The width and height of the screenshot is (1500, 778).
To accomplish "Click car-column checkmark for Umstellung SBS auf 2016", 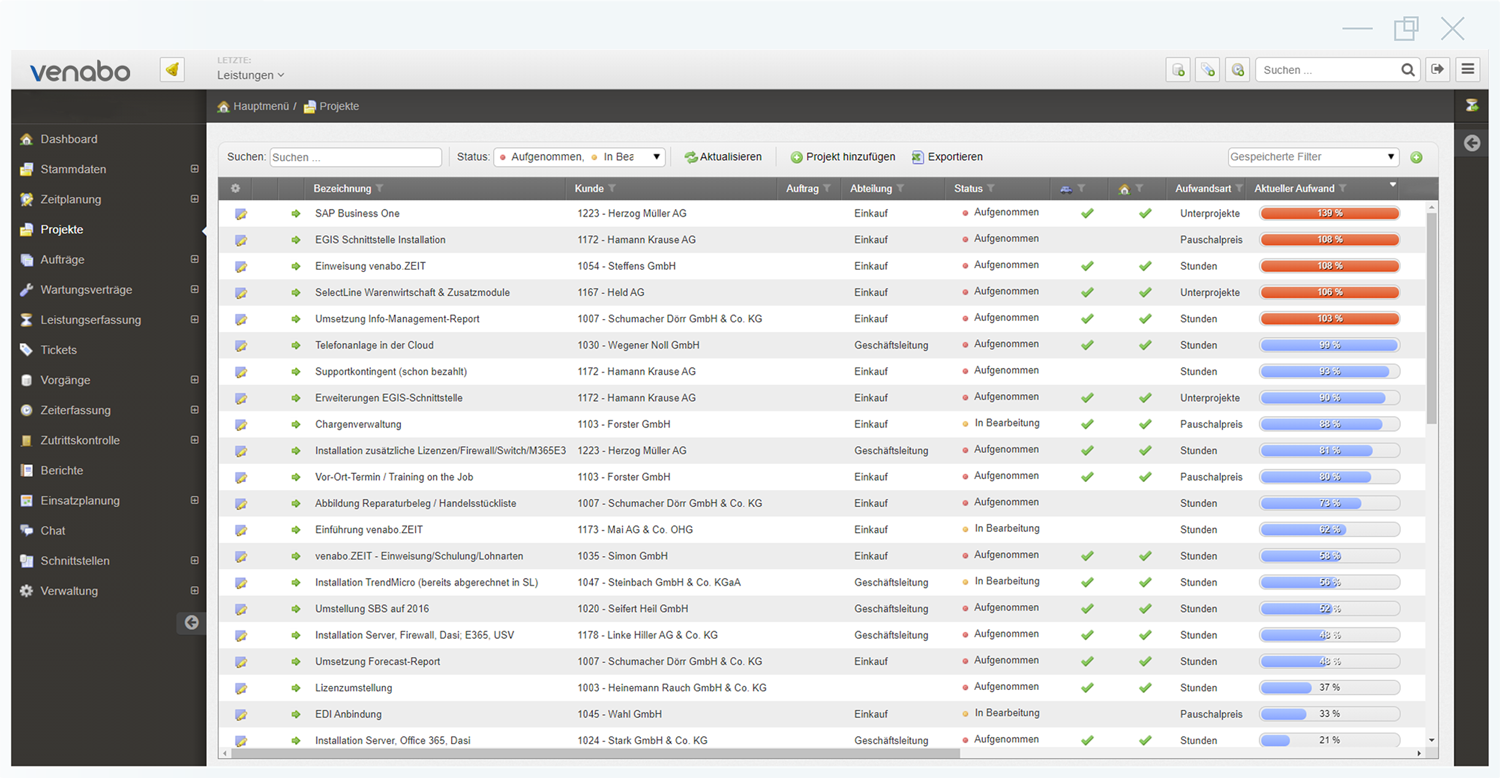I will (x=1087, y=608).
